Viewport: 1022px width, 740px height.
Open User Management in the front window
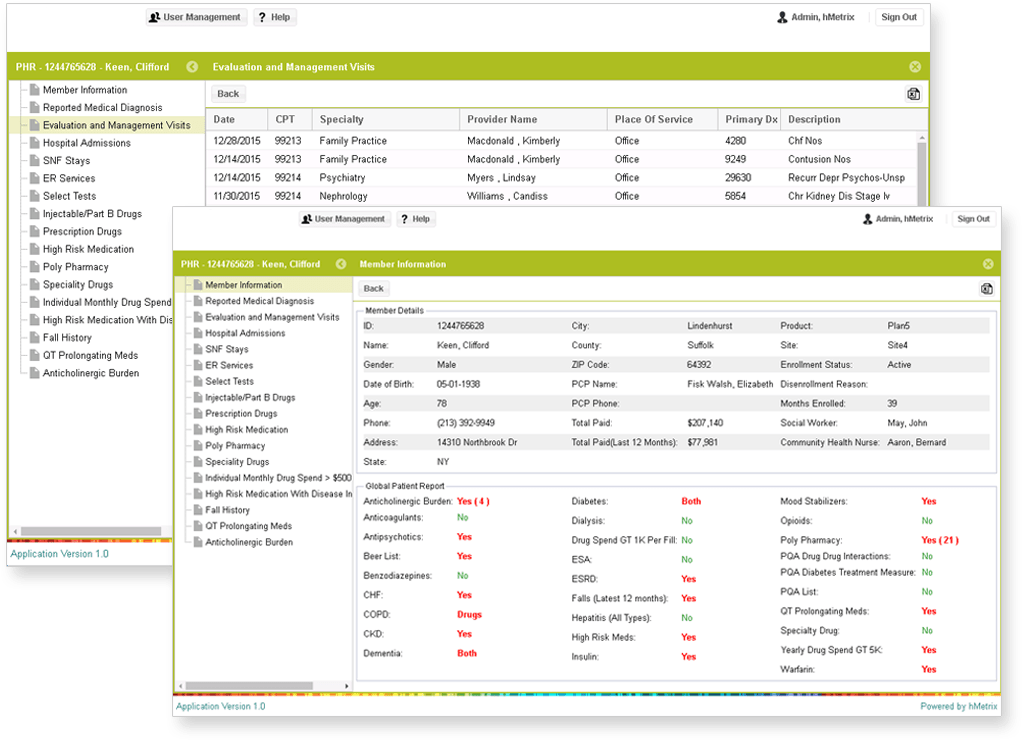(343, 219)
